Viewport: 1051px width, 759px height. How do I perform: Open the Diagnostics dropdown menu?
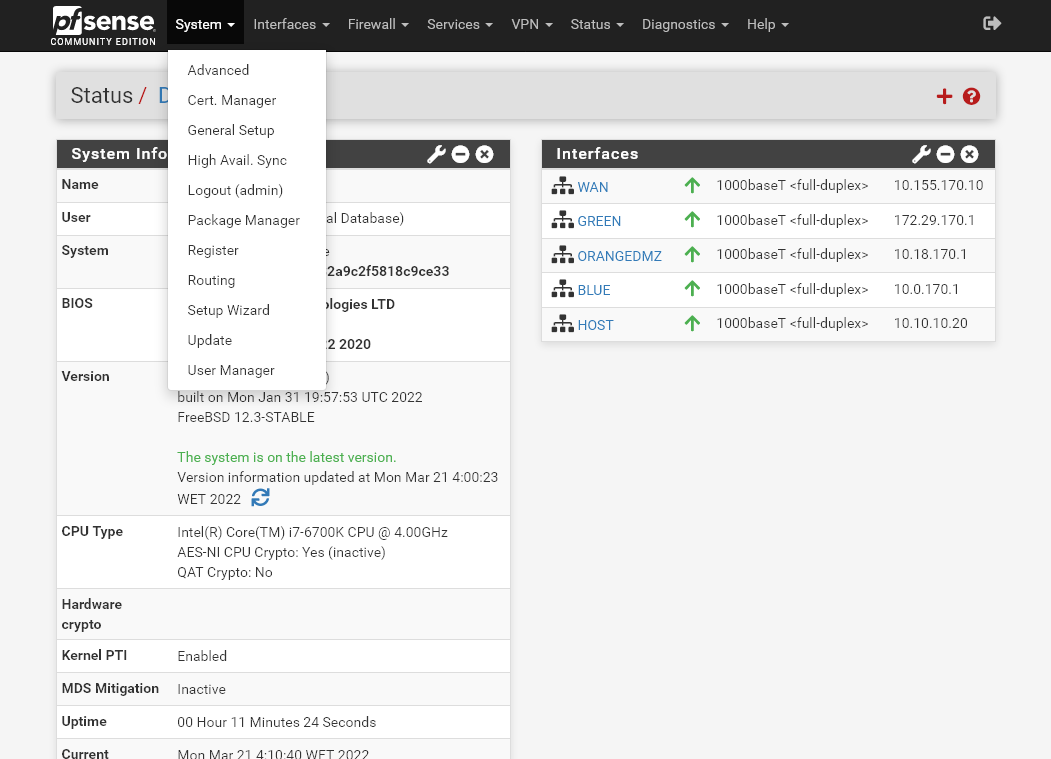coord(685,24)
